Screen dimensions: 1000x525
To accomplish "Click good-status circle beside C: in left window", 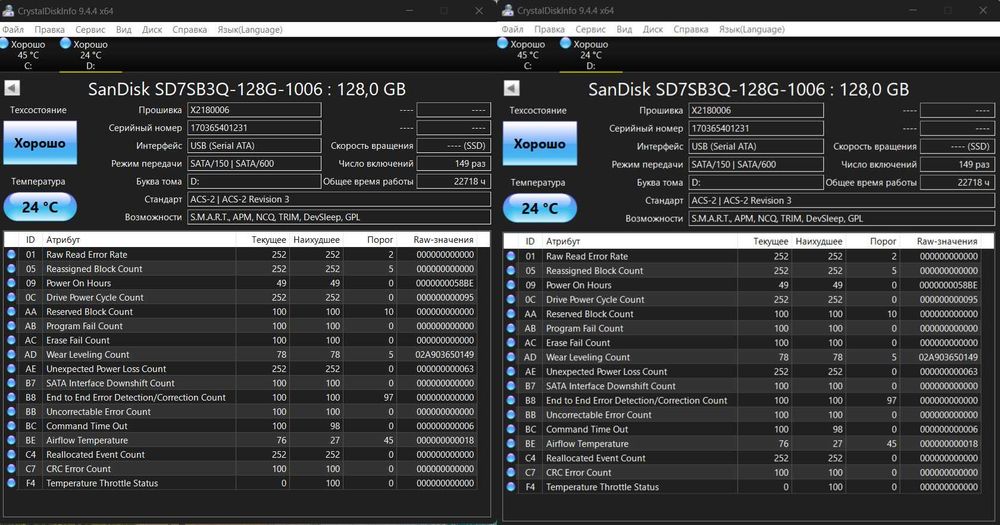I will [4, 43].
